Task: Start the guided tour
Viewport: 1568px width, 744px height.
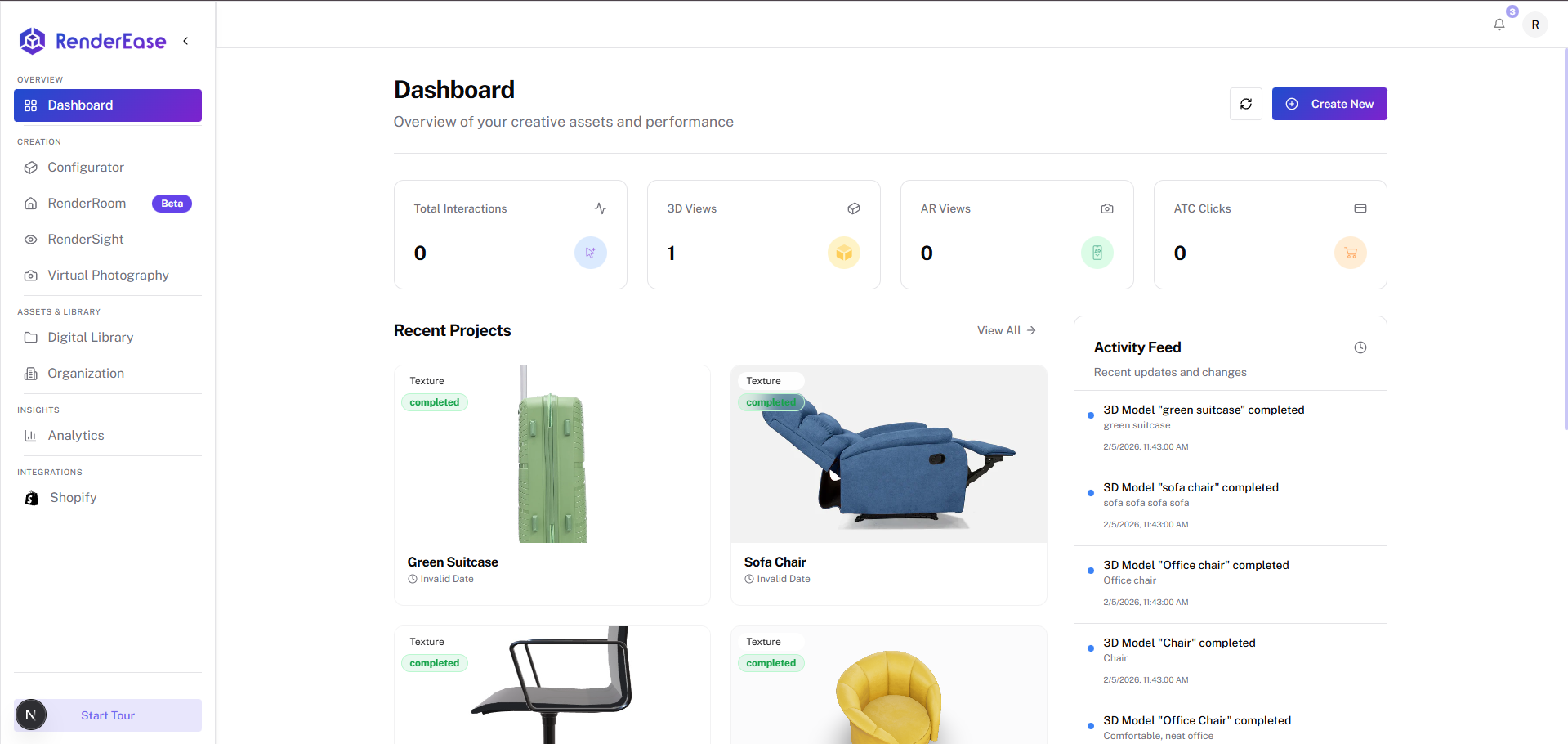Action: pyautogui.click(x=108, y=715)
